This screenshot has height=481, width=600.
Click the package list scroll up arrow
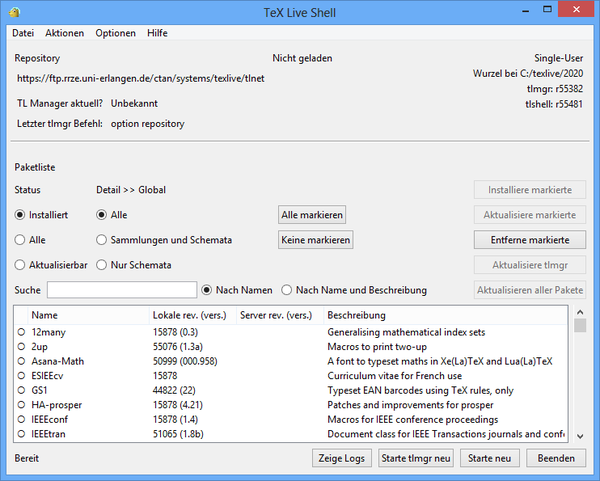[x=580, y=312]
